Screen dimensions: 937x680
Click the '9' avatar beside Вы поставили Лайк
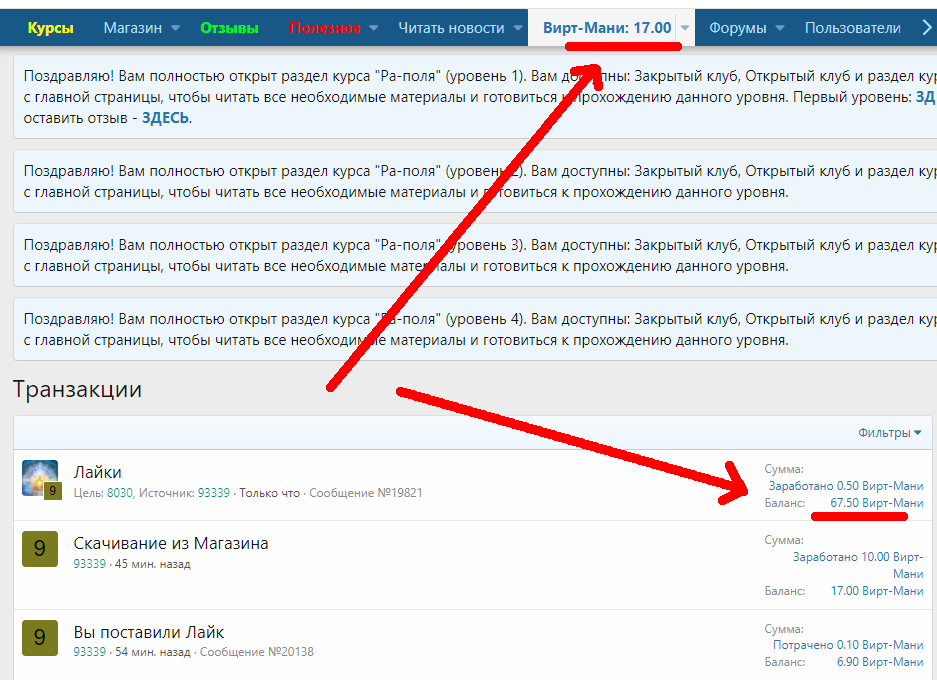pos(40,637)
